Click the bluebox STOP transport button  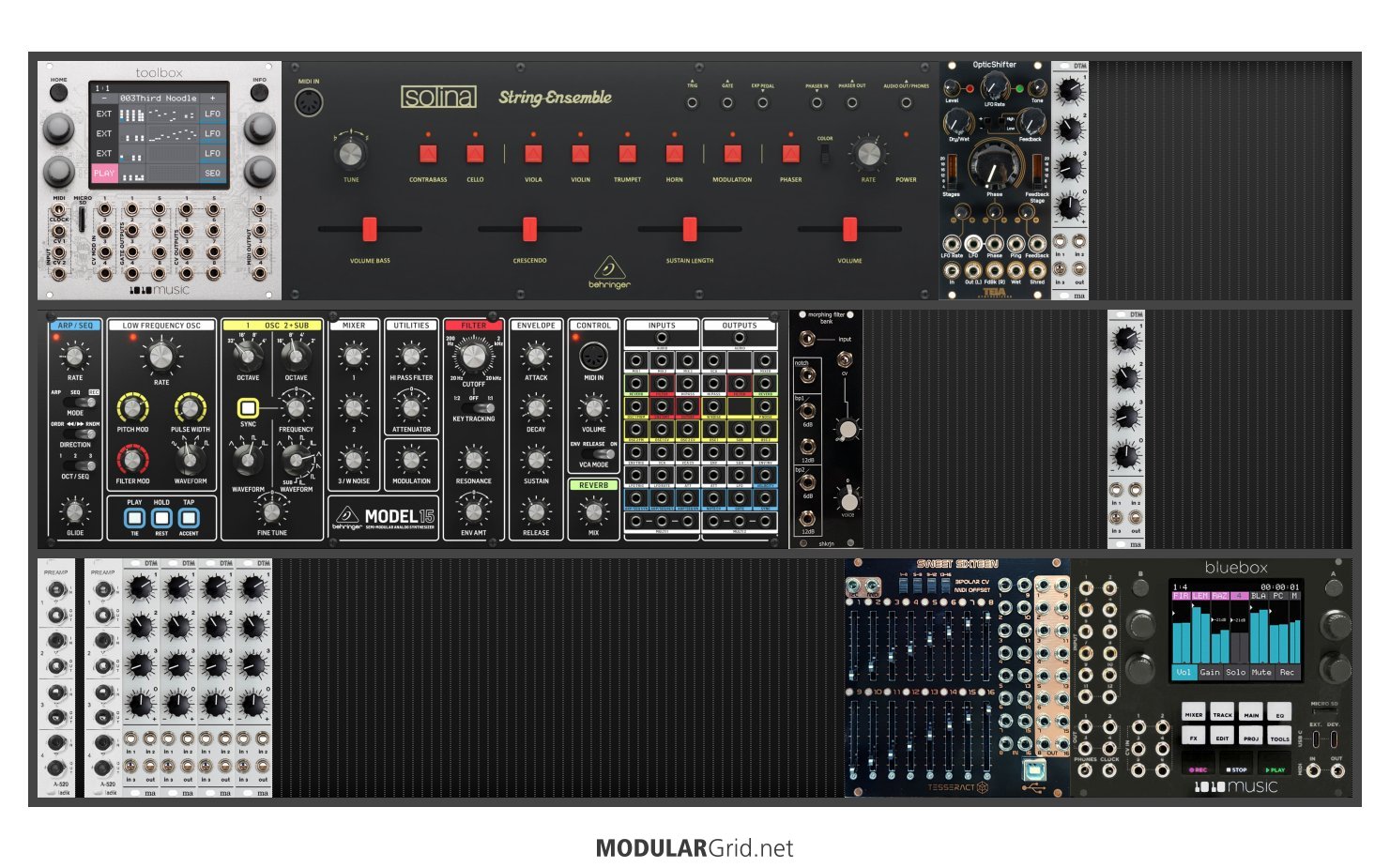coord(1236,763)
